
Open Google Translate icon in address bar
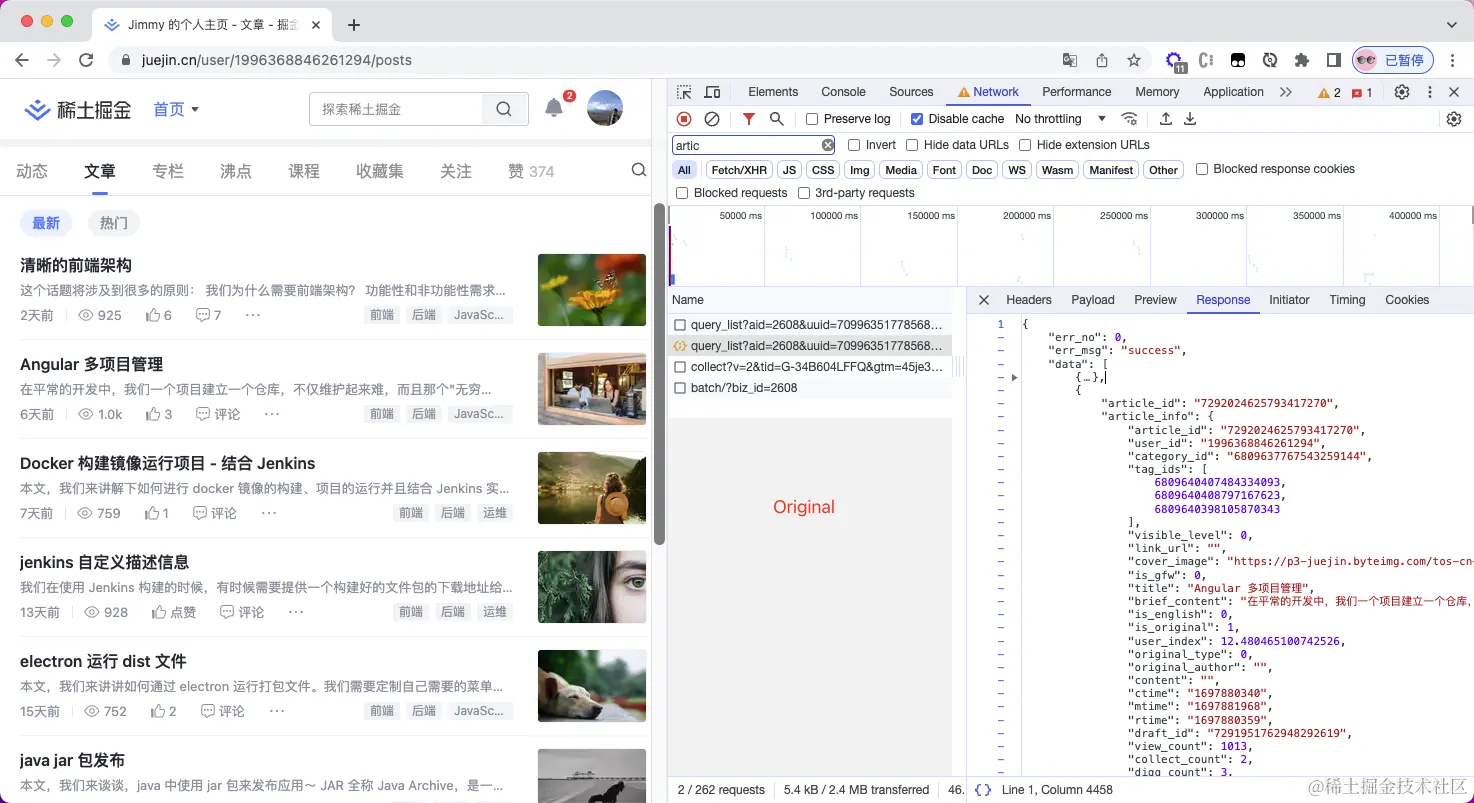click(1070, 60)
